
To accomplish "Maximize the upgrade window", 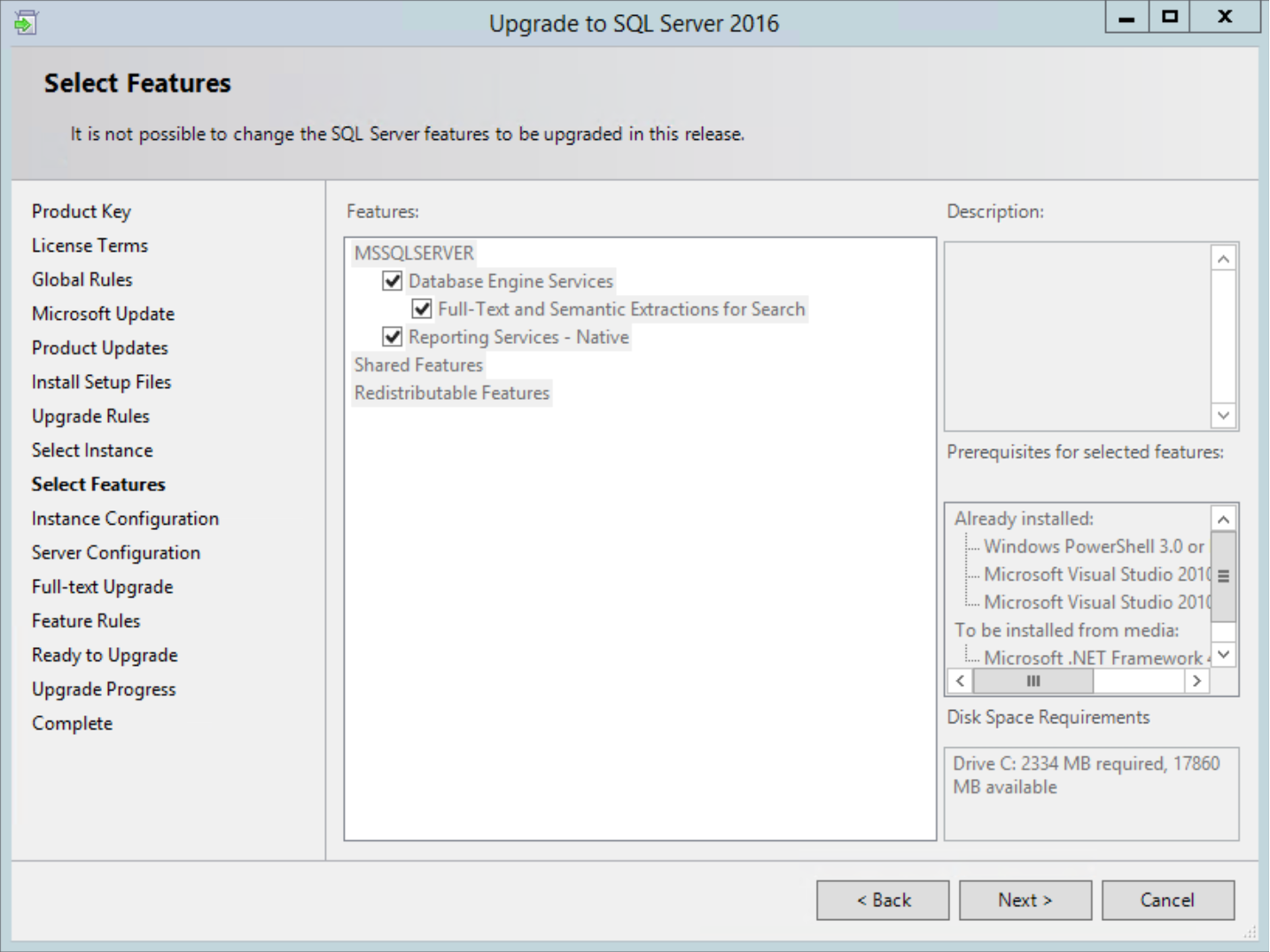I will (x=1170, y=17).
